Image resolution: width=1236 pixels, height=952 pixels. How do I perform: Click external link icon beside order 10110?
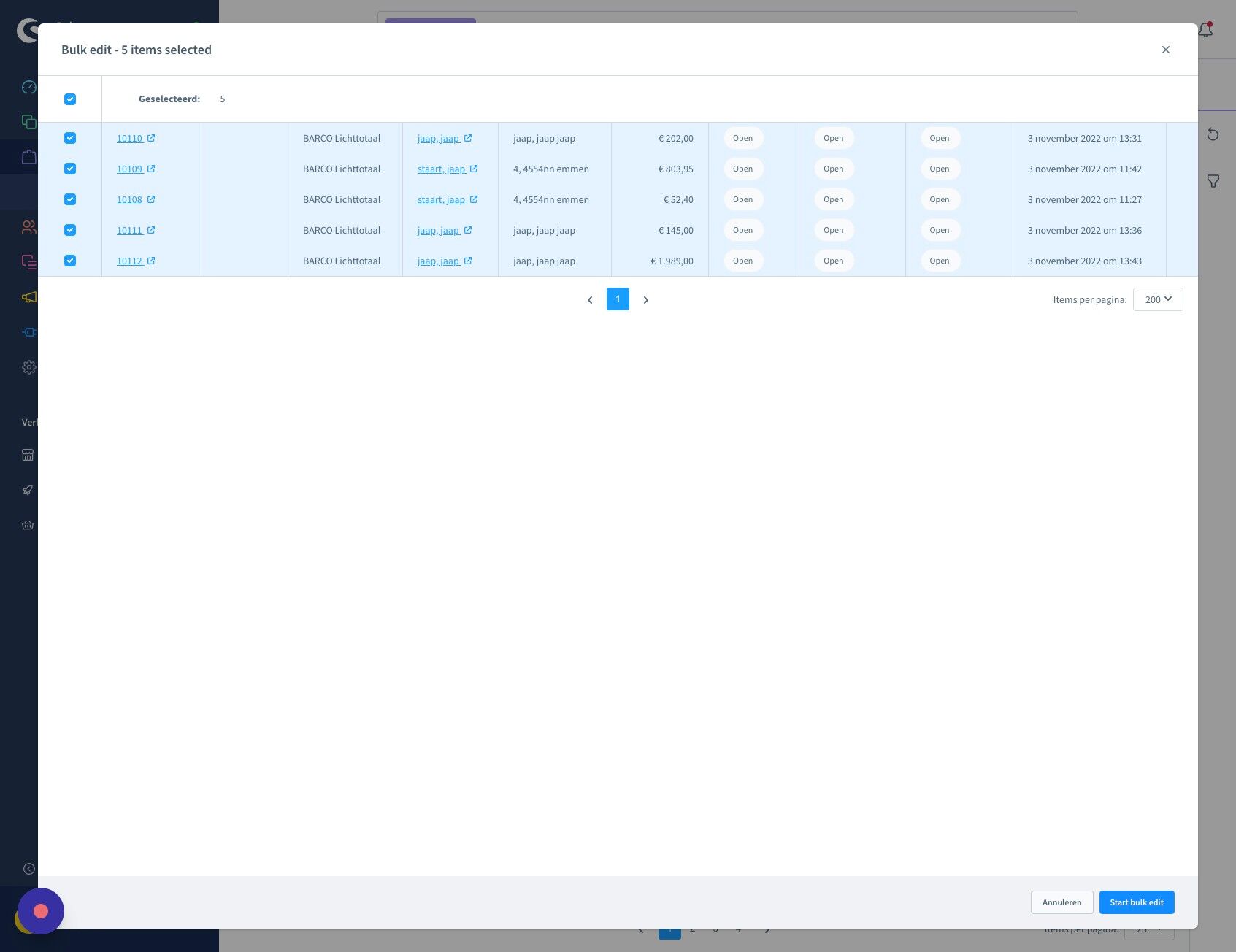(x=151, y=138)
